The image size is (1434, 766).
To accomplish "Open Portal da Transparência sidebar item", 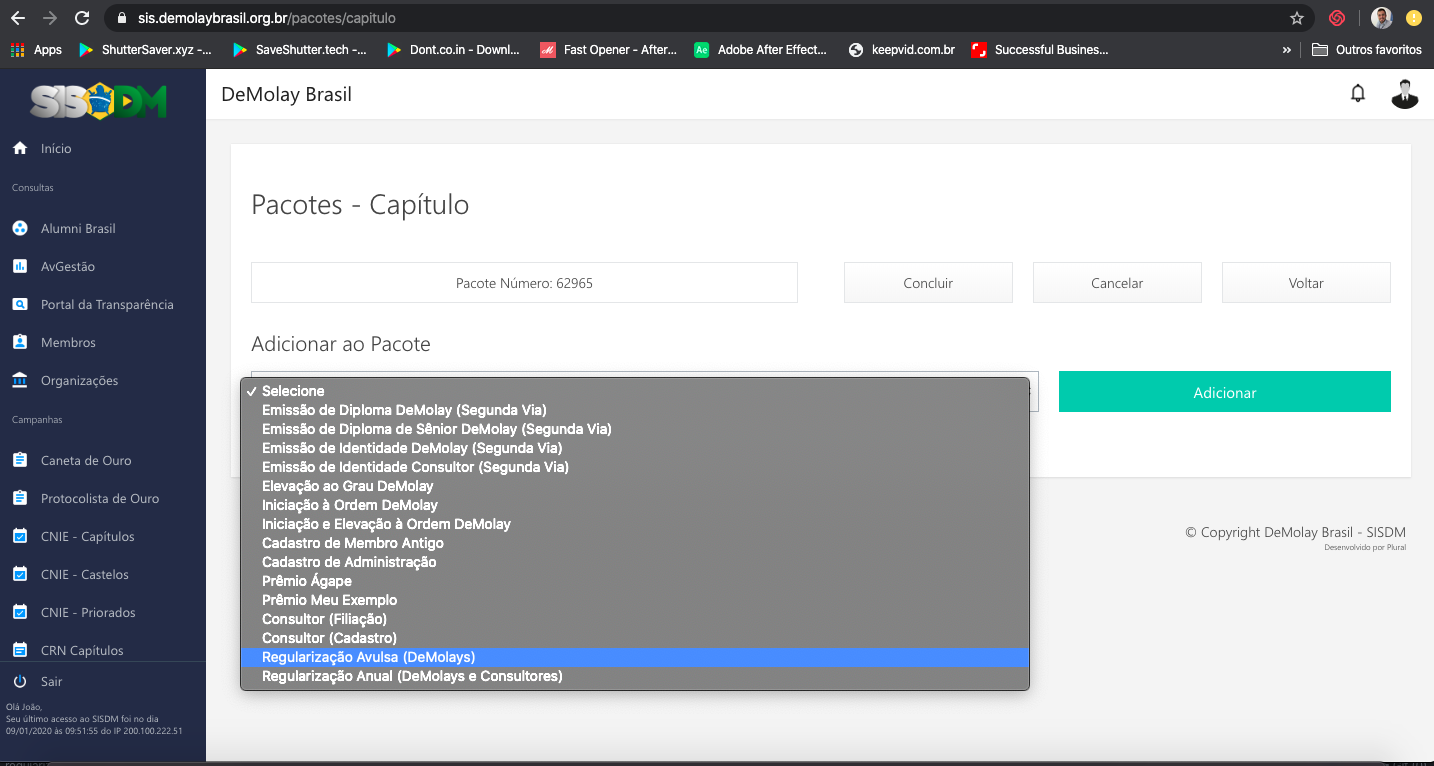I will 107,304.
